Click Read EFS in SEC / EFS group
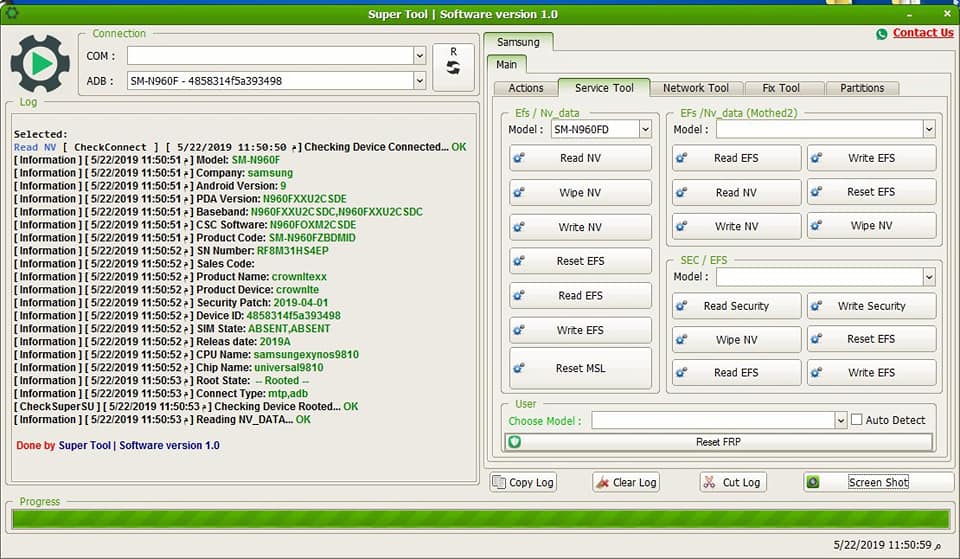960x559 pixels. 737,372
